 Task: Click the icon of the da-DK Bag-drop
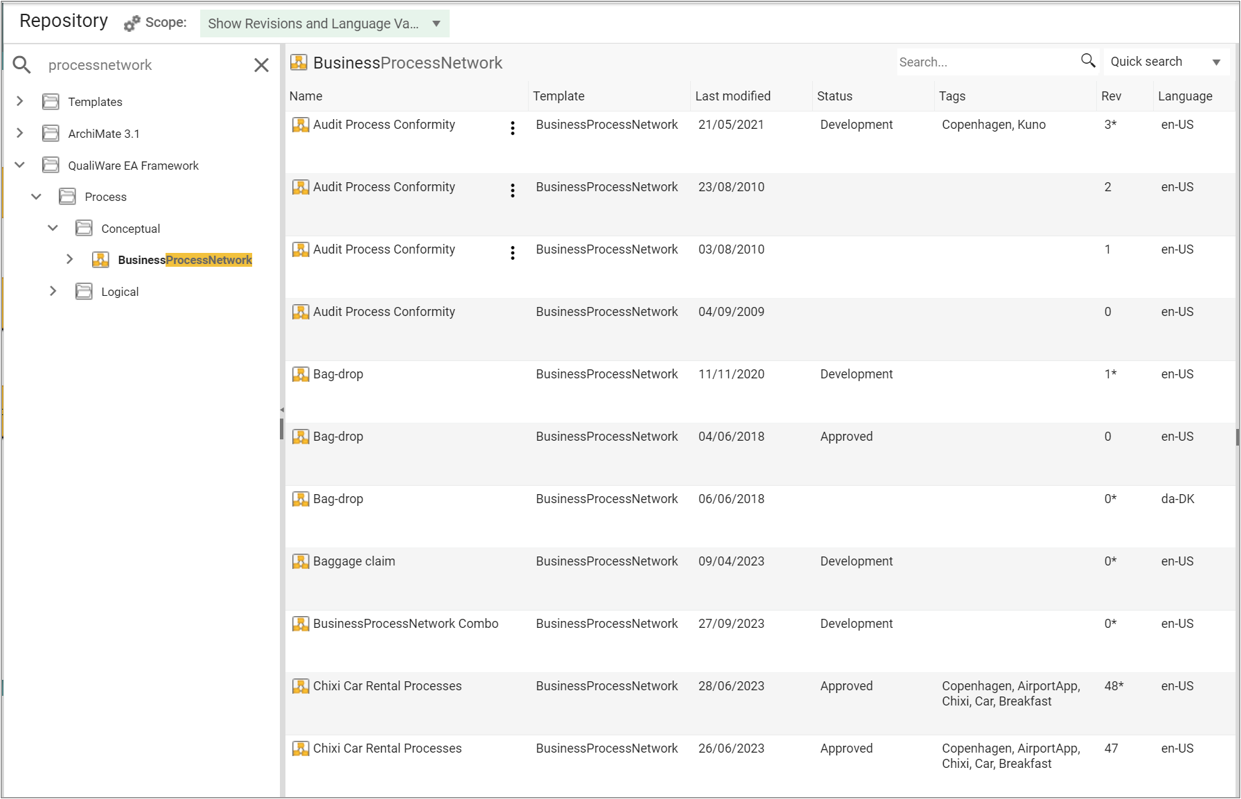click(x=300, y=499)
